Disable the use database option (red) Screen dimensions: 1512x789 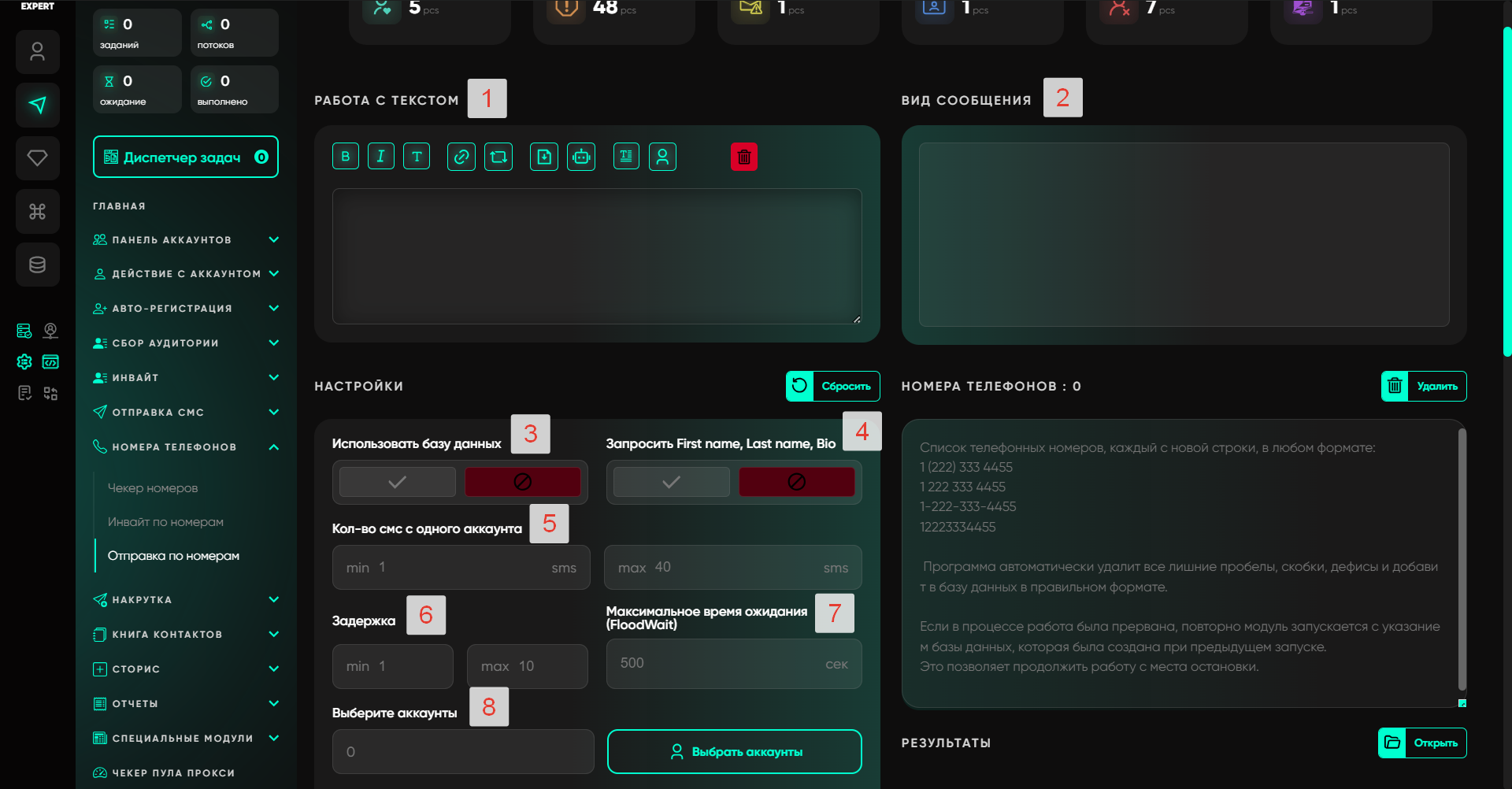click(x=522, y=482)
